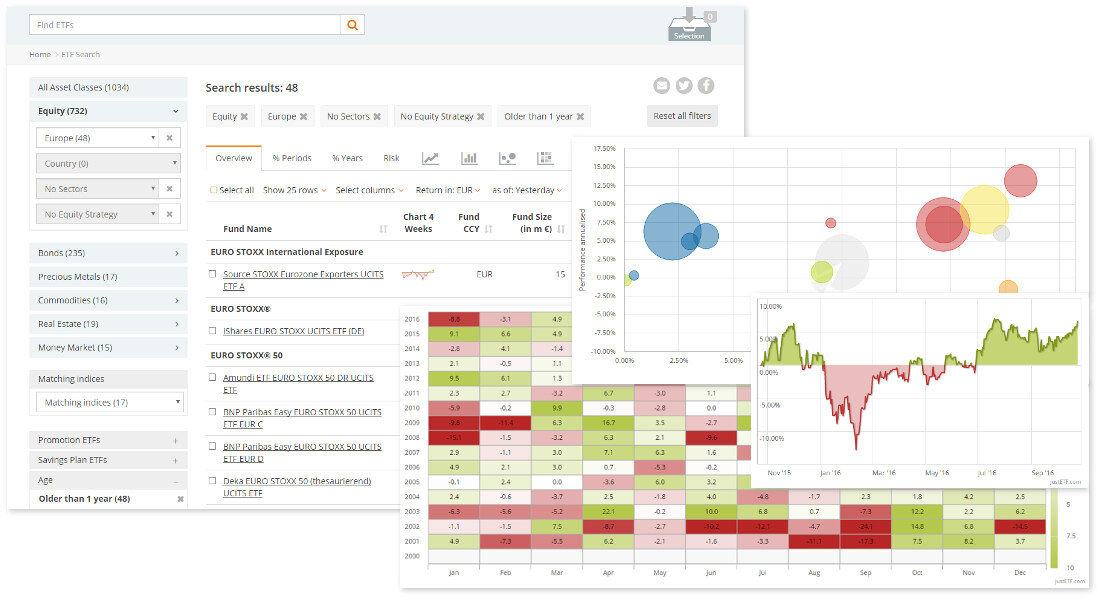Open the iShares EURO STOXX UCITS ETF link

[294, 331]
